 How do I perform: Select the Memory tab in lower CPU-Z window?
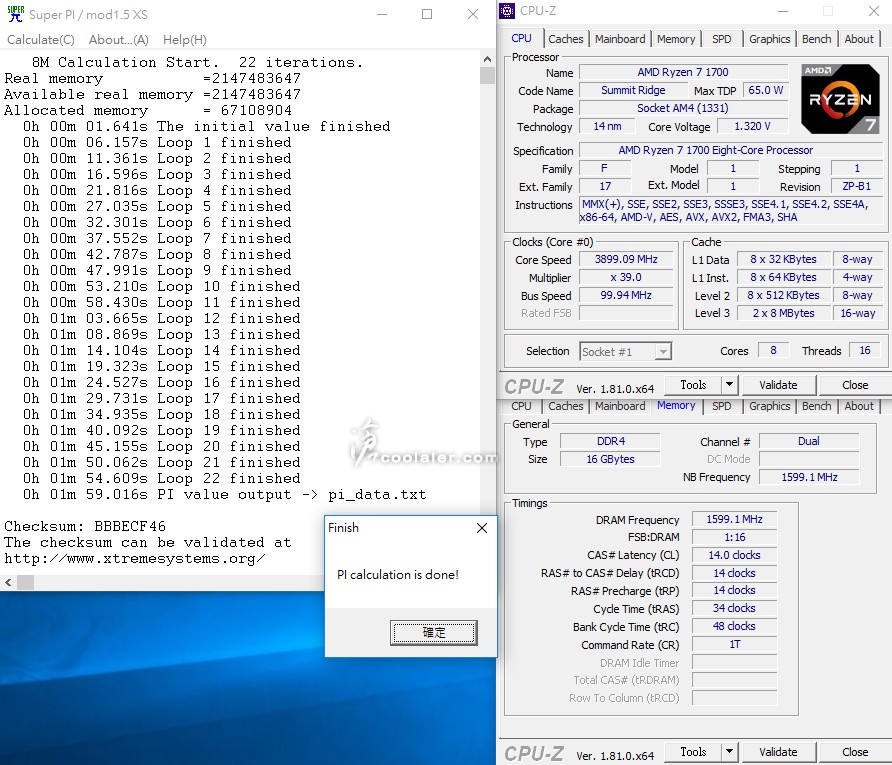pos(676,406)
